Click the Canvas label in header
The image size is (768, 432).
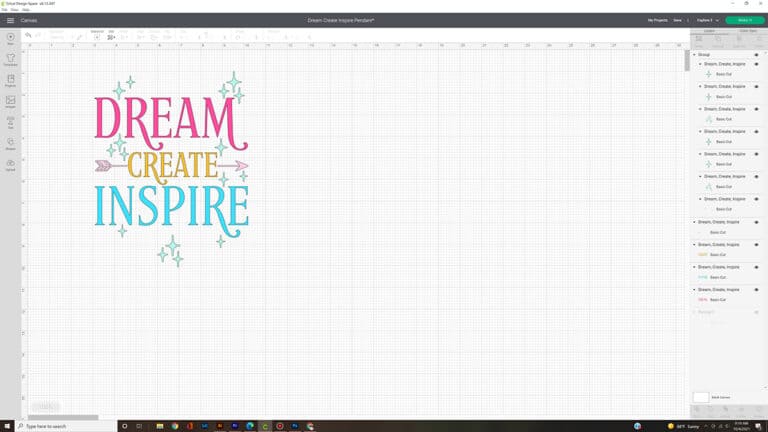pos(29,21)
